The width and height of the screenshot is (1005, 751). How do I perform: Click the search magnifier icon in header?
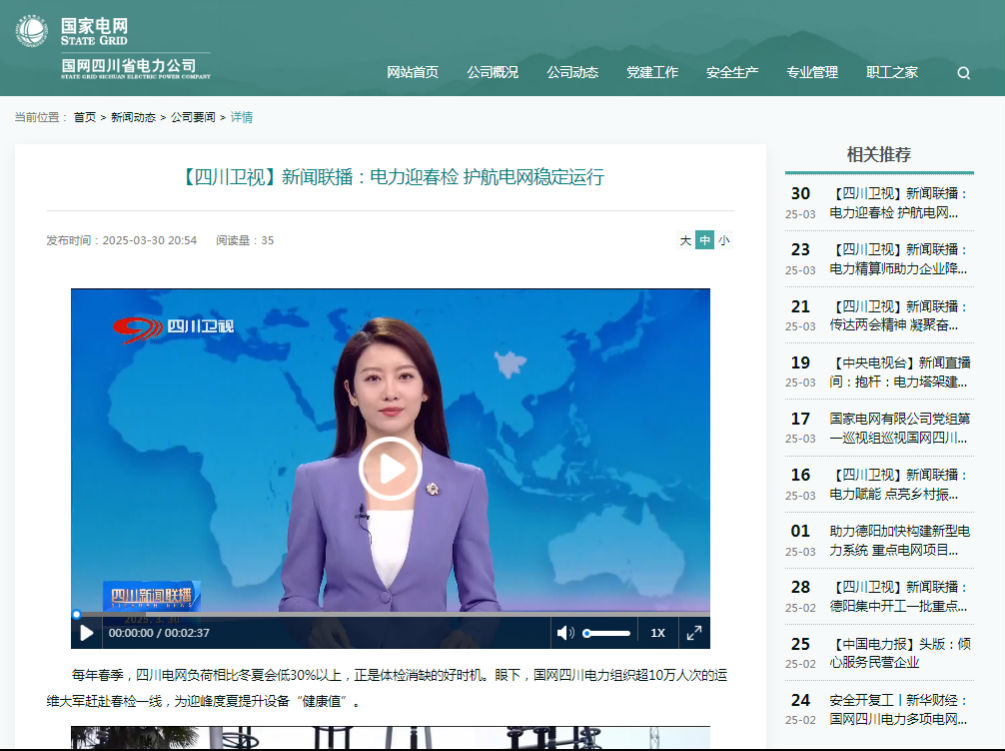(963, 73)
